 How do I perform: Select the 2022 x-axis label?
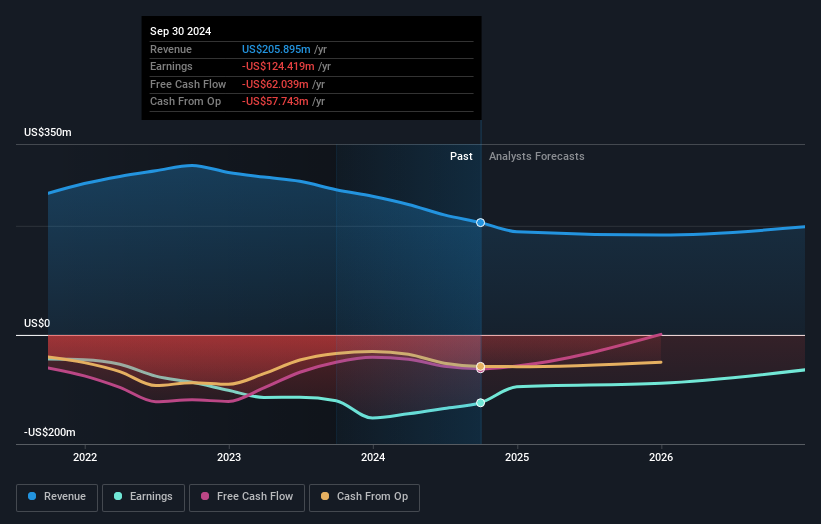pyautogui.click(x=85, y=457)
